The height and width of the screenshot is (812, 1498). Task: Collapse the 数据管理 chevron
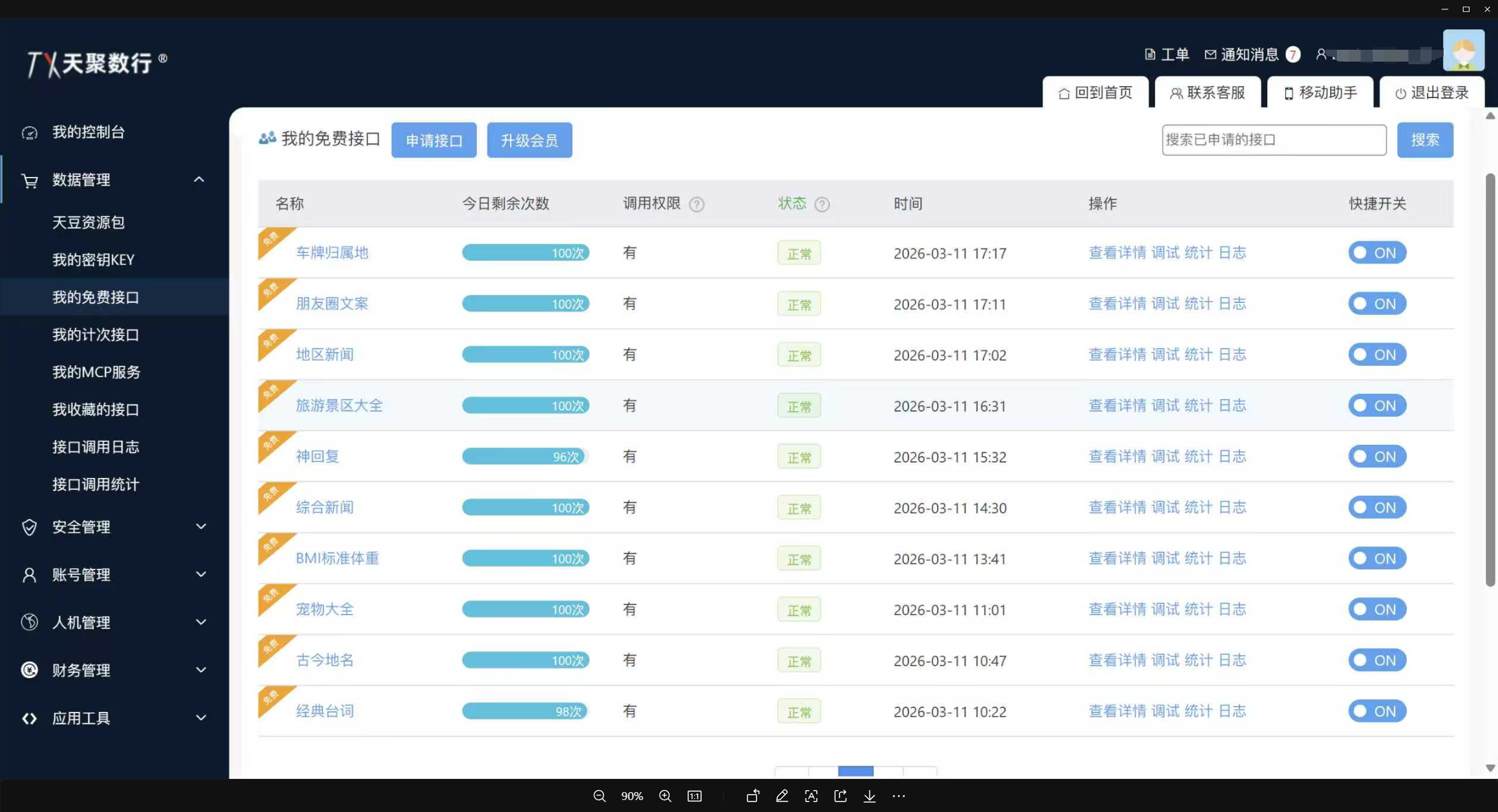click(199, 180)
